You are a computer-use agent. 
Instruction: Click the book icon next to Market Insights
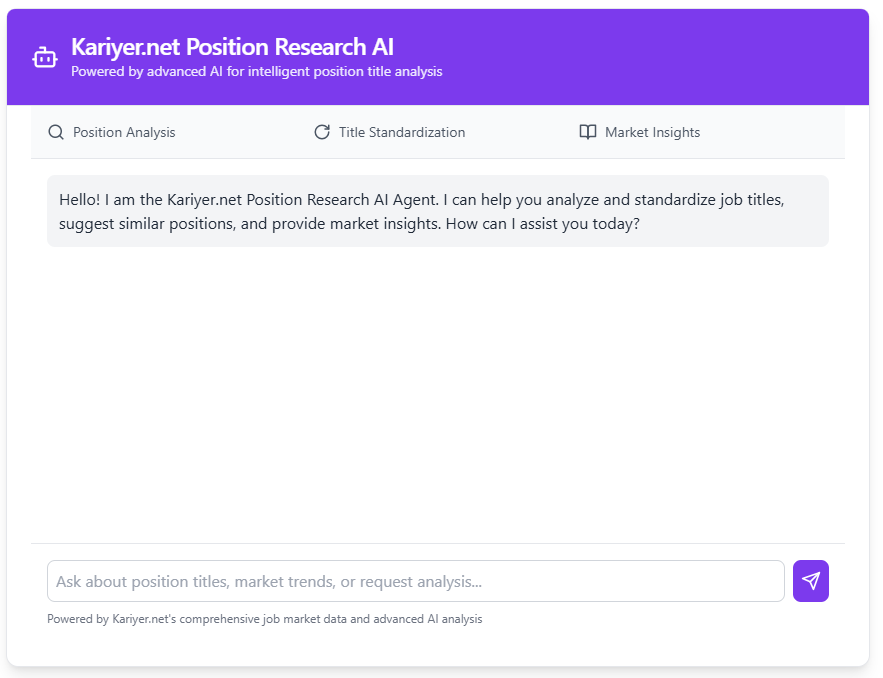(587, 131)
